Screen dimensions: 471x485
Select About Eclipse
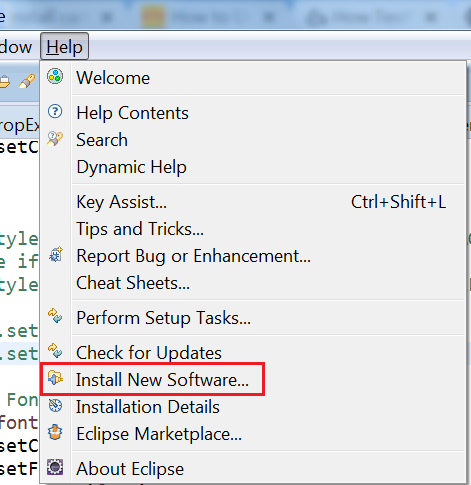tap(252, 468)
